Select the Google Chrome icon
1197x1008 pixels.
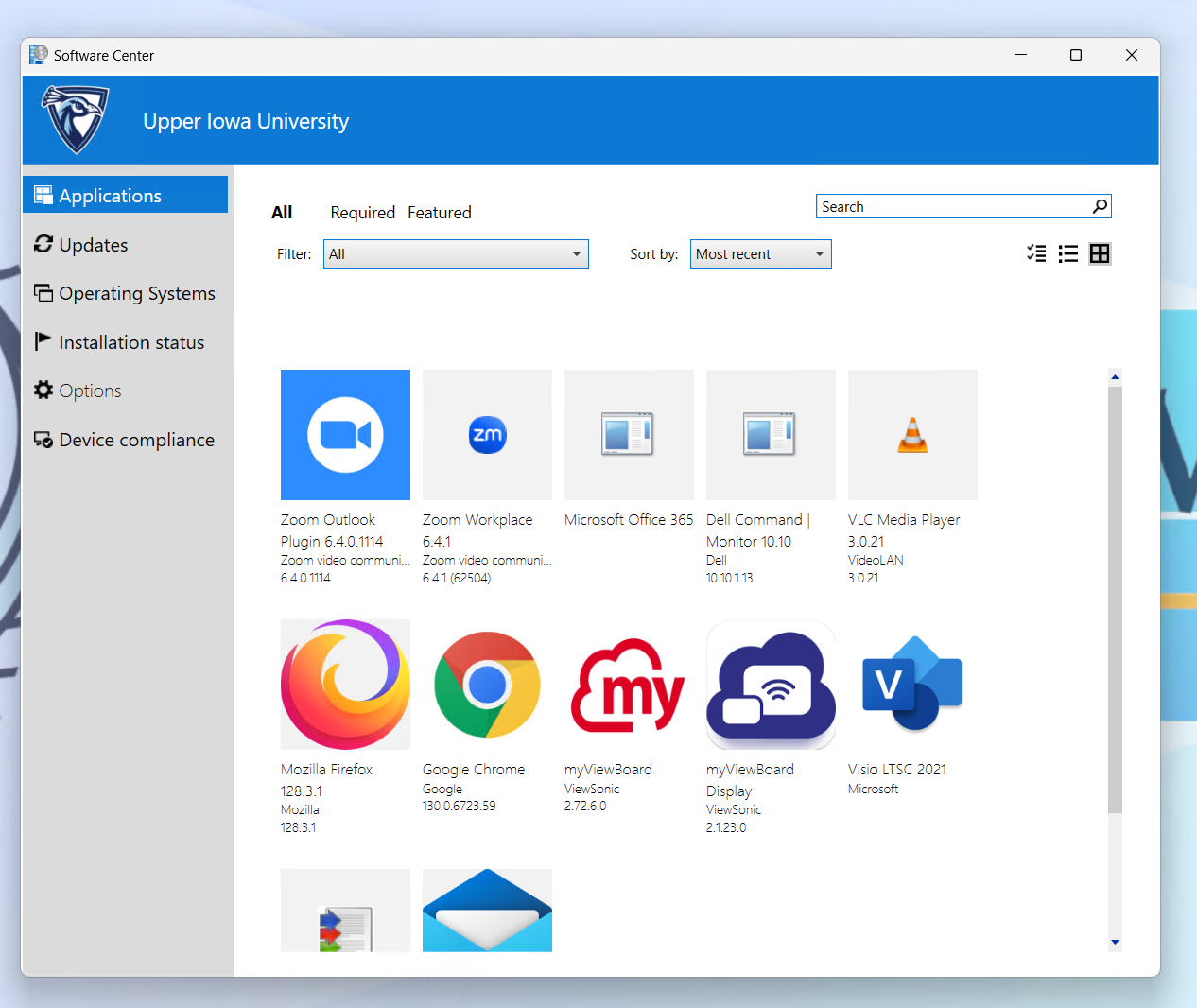point(487,685)
